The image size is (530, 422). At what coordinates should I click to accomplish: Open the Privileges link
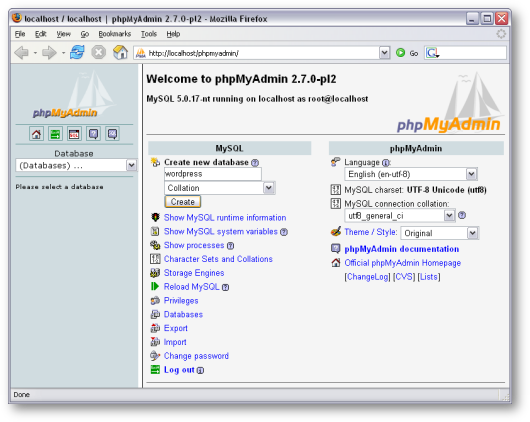click(181, 301)
